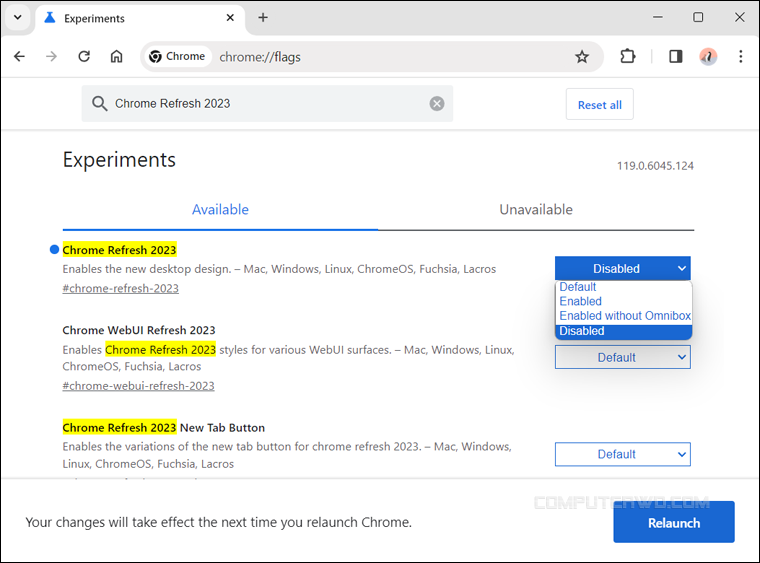
Task: Switch to the Unavailable tab
Action: 536,210
